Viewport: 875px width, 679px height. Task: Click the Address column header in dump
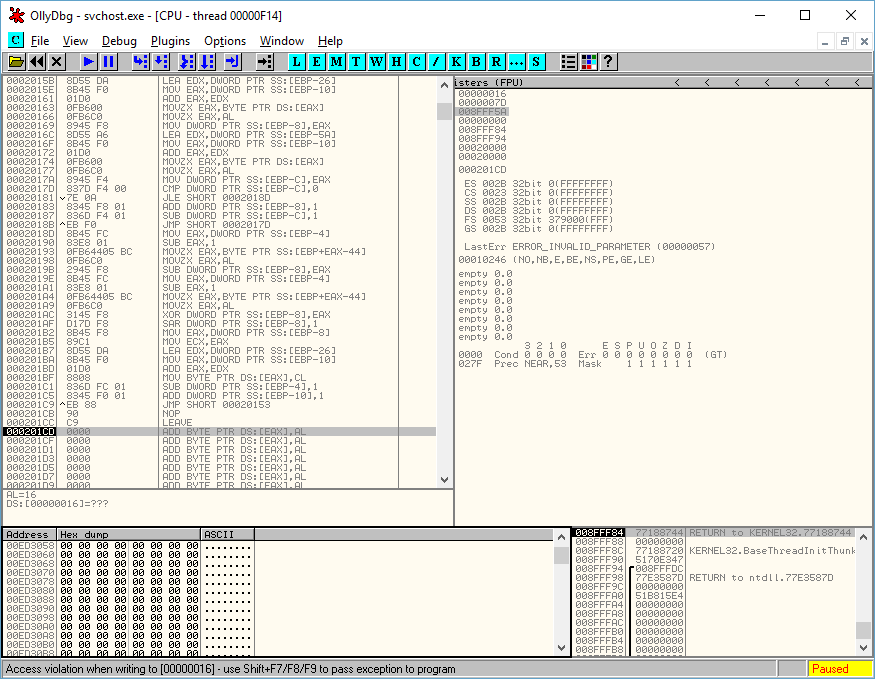(30, 534)
